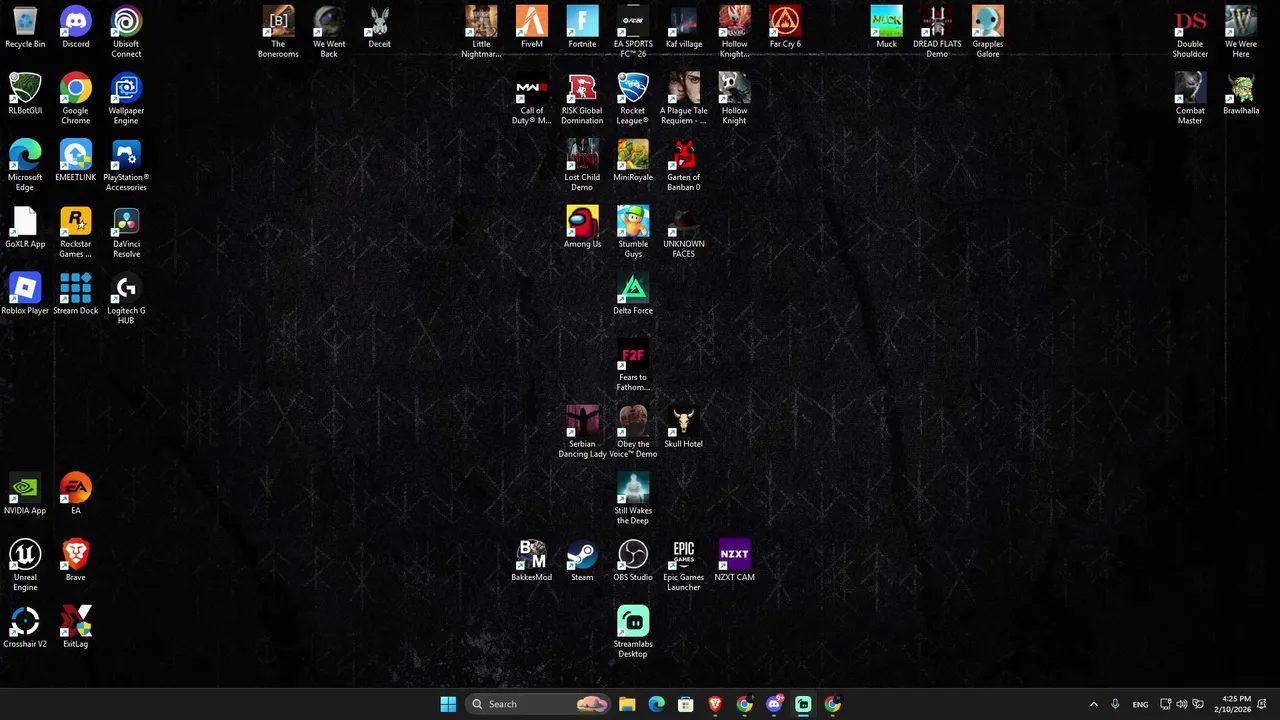The height and width of the screenshot is (720, 1280).
Task: Open the Windows Start menu
Action: tap(448, 704)
